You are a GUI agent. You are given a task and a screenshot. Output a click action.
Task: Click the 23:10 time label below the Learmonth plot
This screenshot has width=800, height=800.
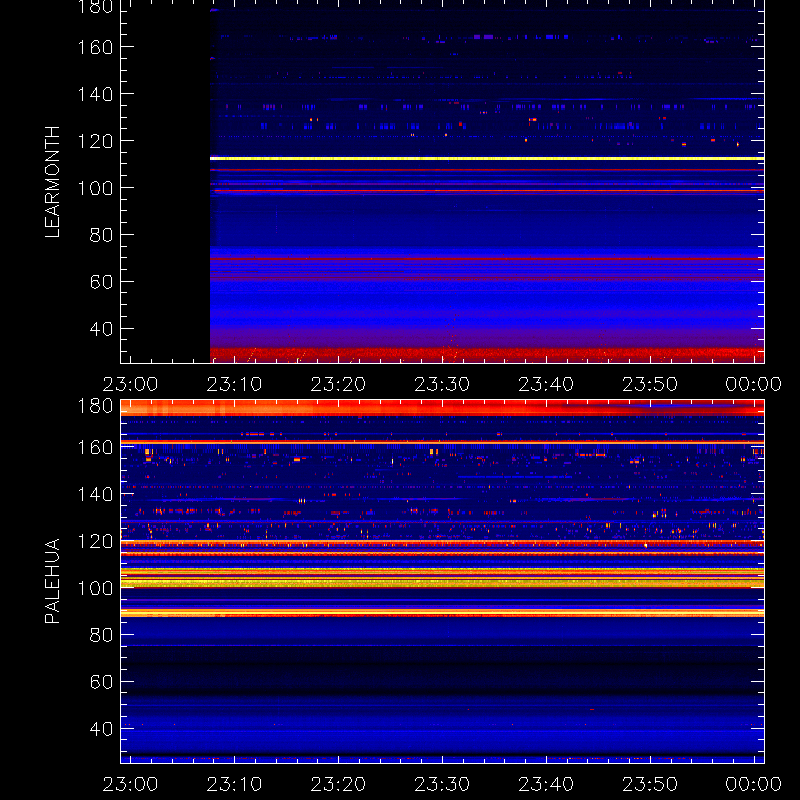click(x=234, y=384)
